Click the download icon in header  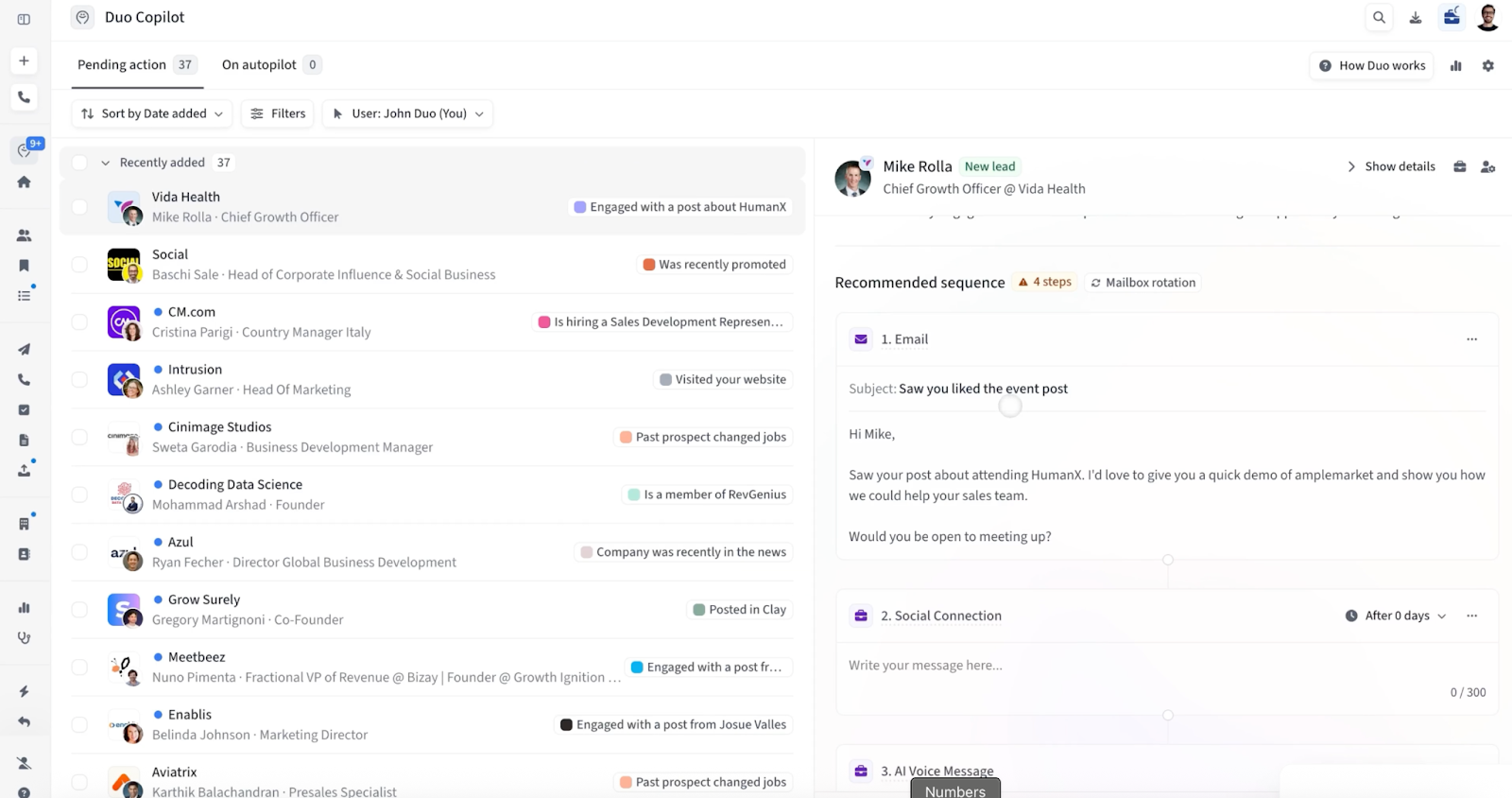(x=1415, y=17)
